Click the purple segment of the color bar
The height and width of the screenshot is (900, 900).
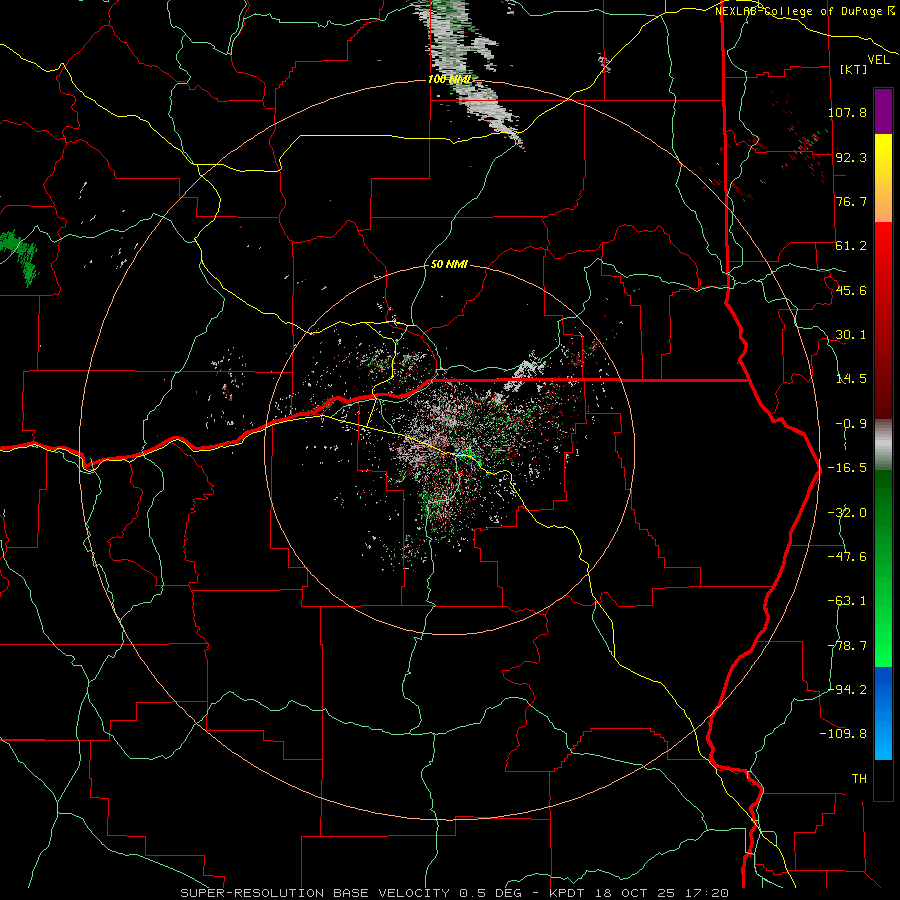click(883, 111)
